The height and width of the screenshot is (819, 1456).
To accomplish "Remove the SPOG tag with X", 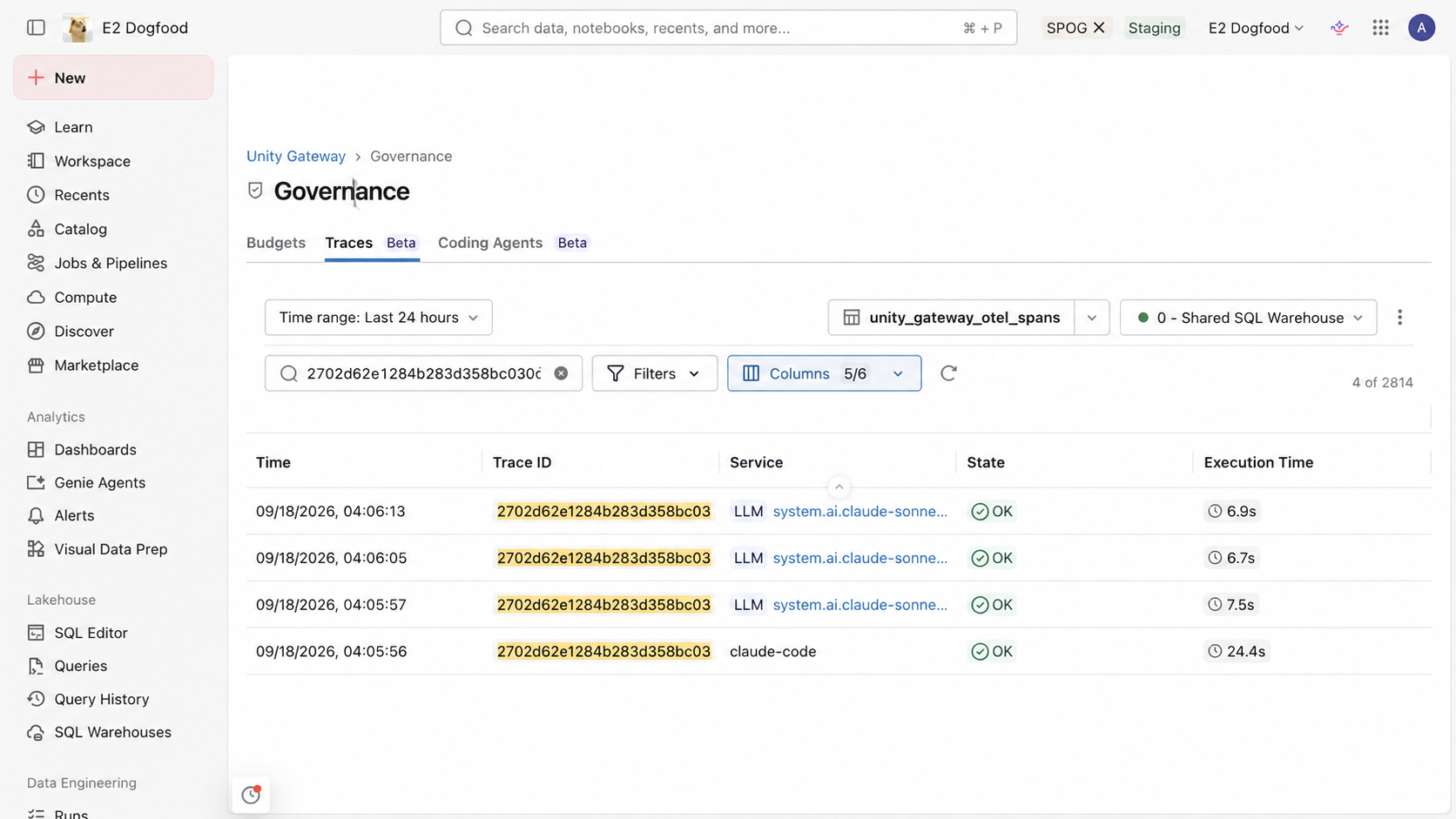I will pos(1099,28).
